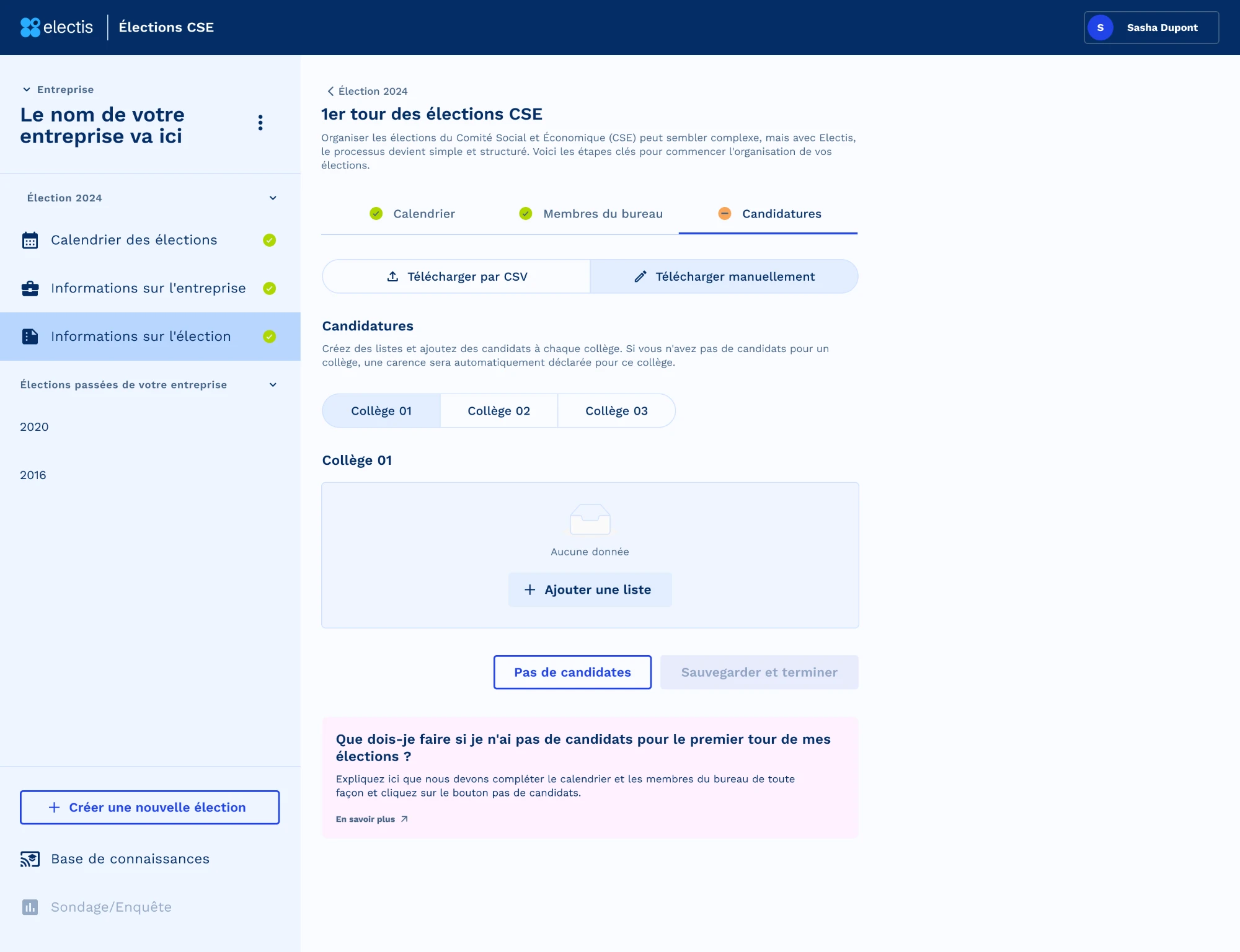Image resolution: width=1240 pixels, height=952 pixels.
Task: Open Base de connaissances
Action: pyautogui.click(x=115, y=859)
